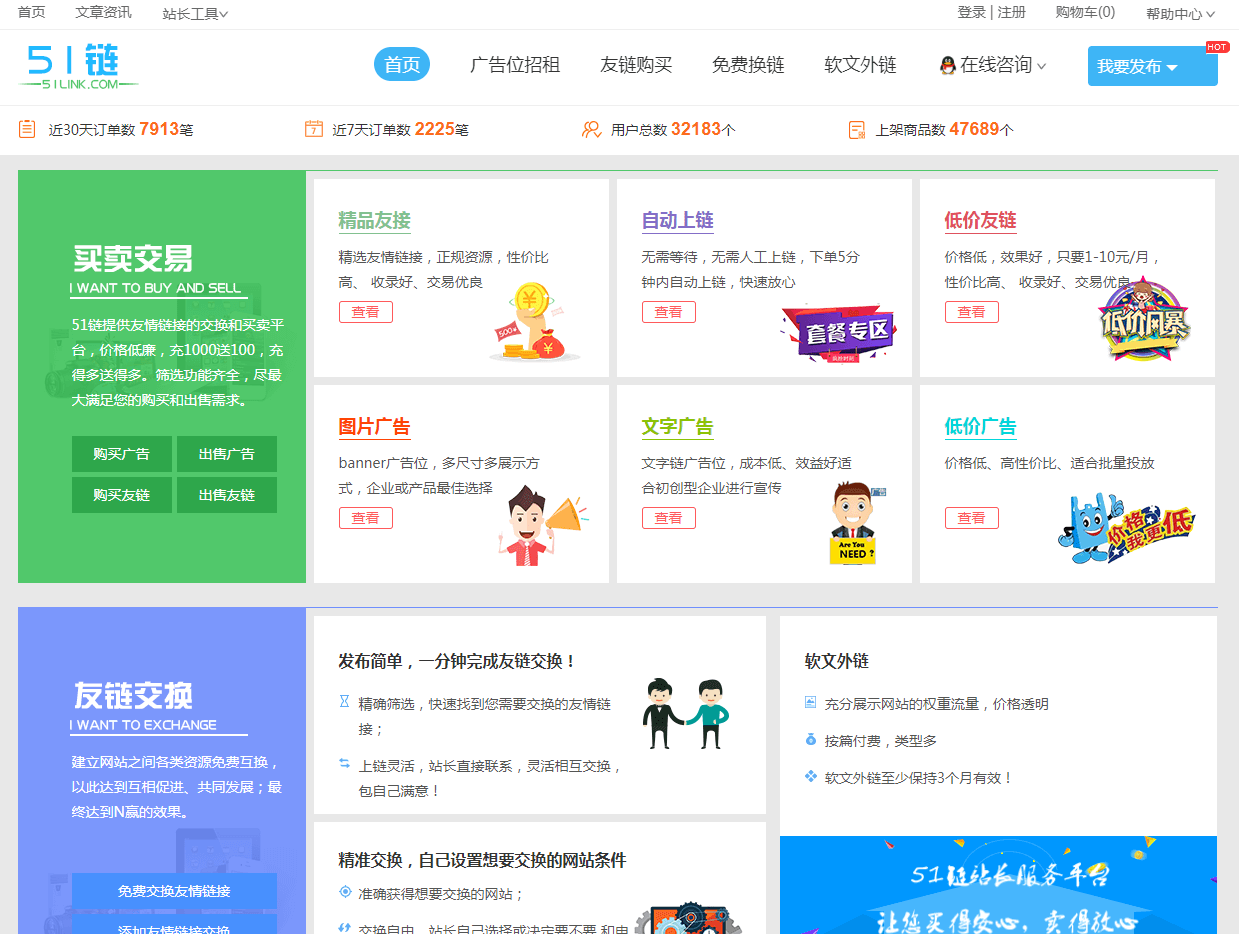Click the 51链站长服务平台 banner
The height and width of the screenshot is (934, 1239).
[997, 885]
